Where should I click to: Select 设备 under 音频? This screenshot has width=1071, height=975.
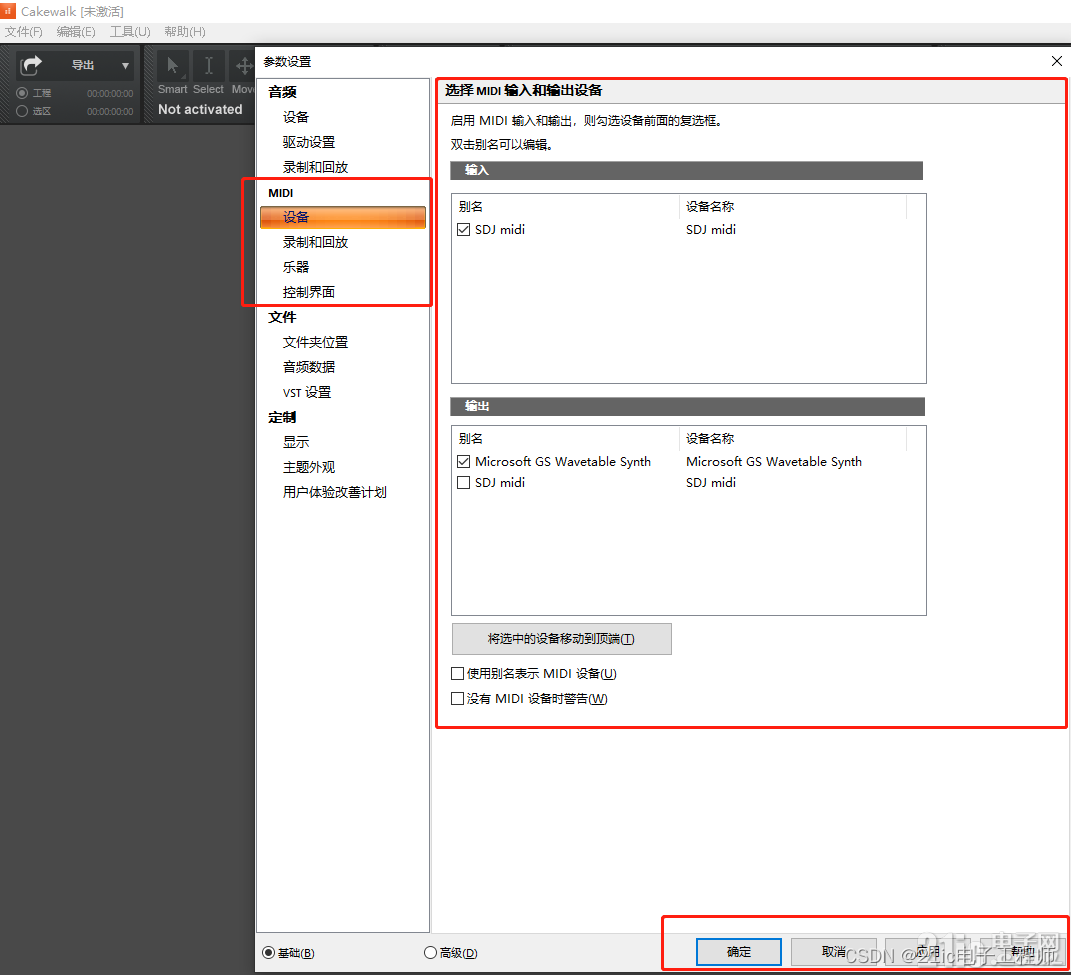(296, 117)
